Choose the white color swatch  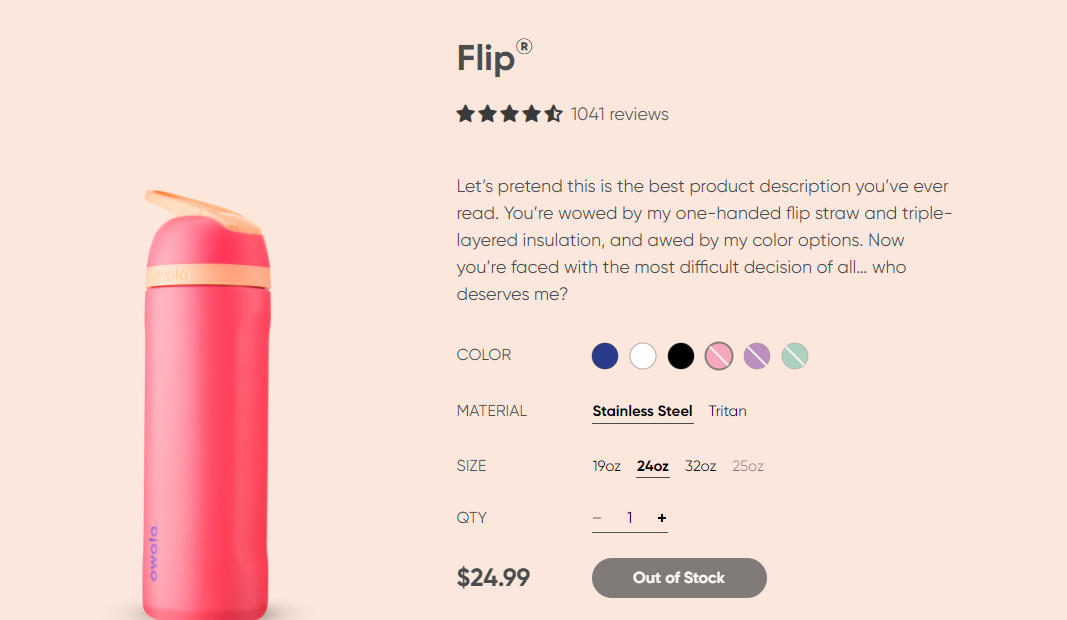click(x=643, y=356)
